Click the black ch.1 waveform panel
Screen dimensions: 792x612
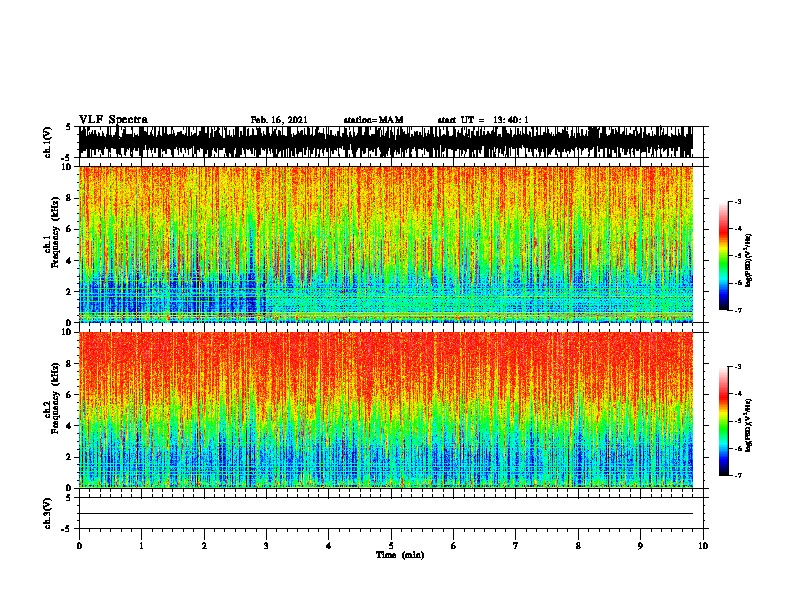[386, 142]
